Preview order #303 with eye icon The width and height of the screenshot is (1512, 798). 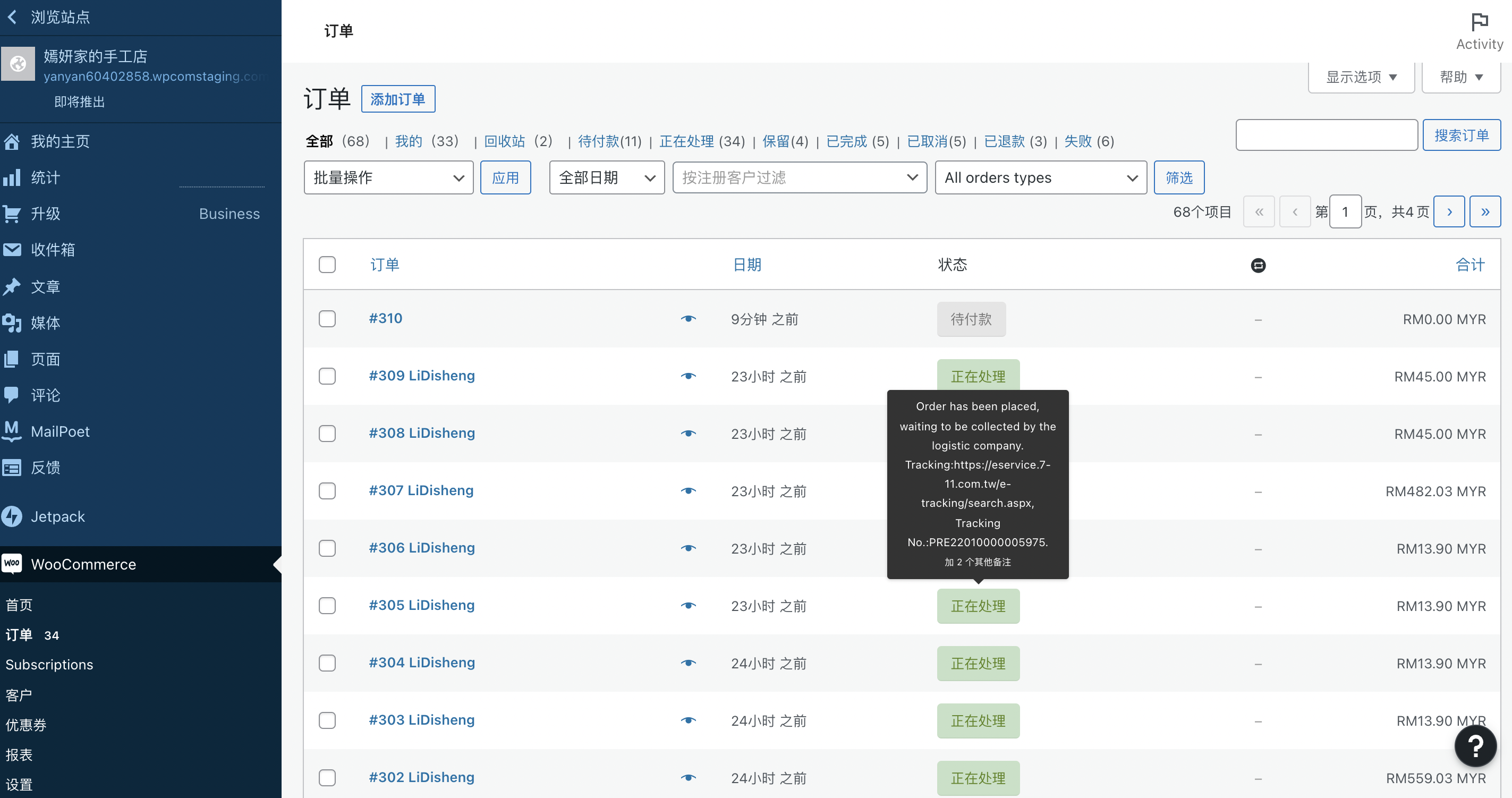(x=688, y=720)
